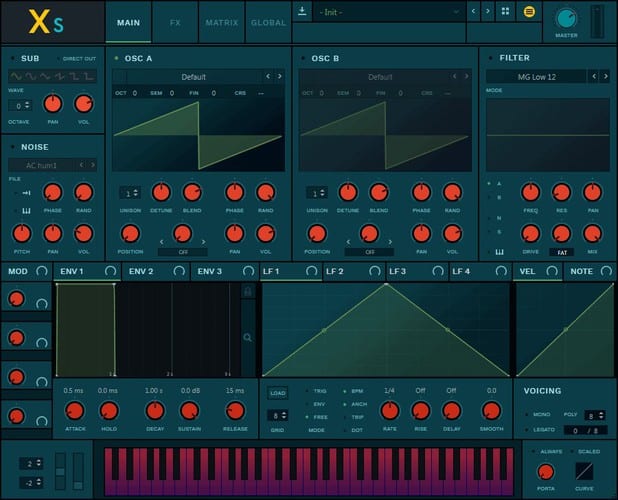Click the ENV 1 ATTACK knob
Screen dimensions: 618x500
pyautogui.click(x=74, y=411)
